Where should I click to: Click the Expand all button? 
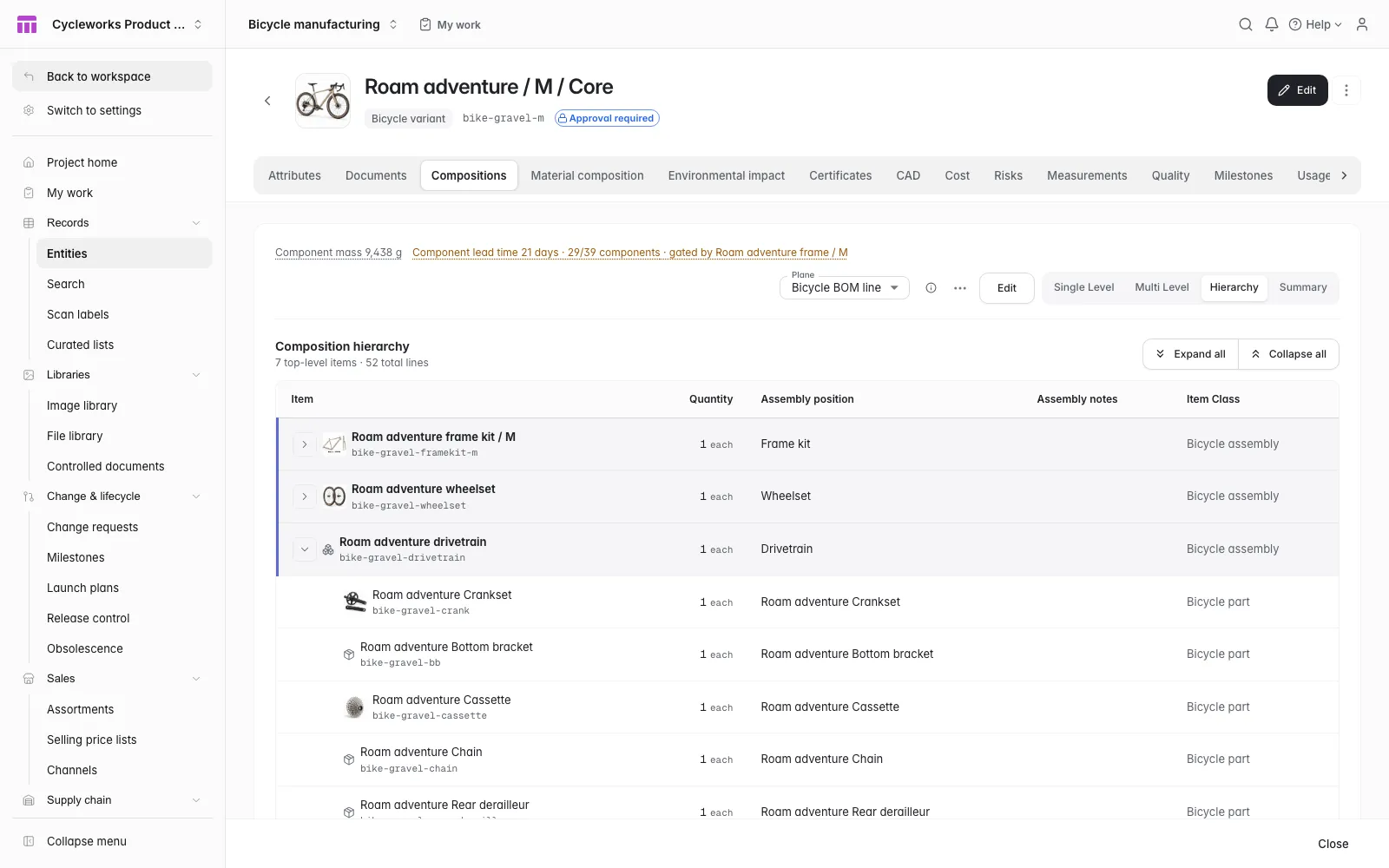point(1190,354)
